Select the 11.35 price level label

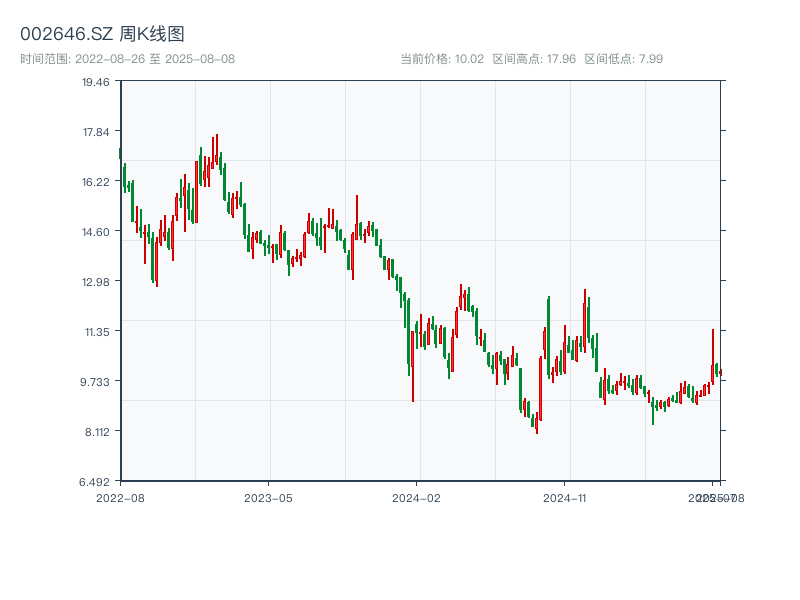[x=96, y=331]
